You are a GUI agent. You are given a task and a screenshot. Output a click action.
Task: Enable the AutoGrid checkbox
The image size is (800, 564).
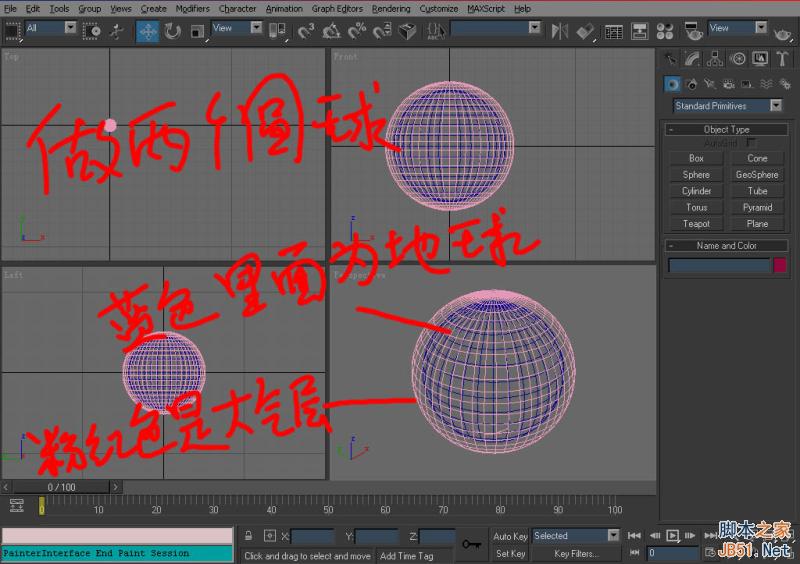pos(751,143)
